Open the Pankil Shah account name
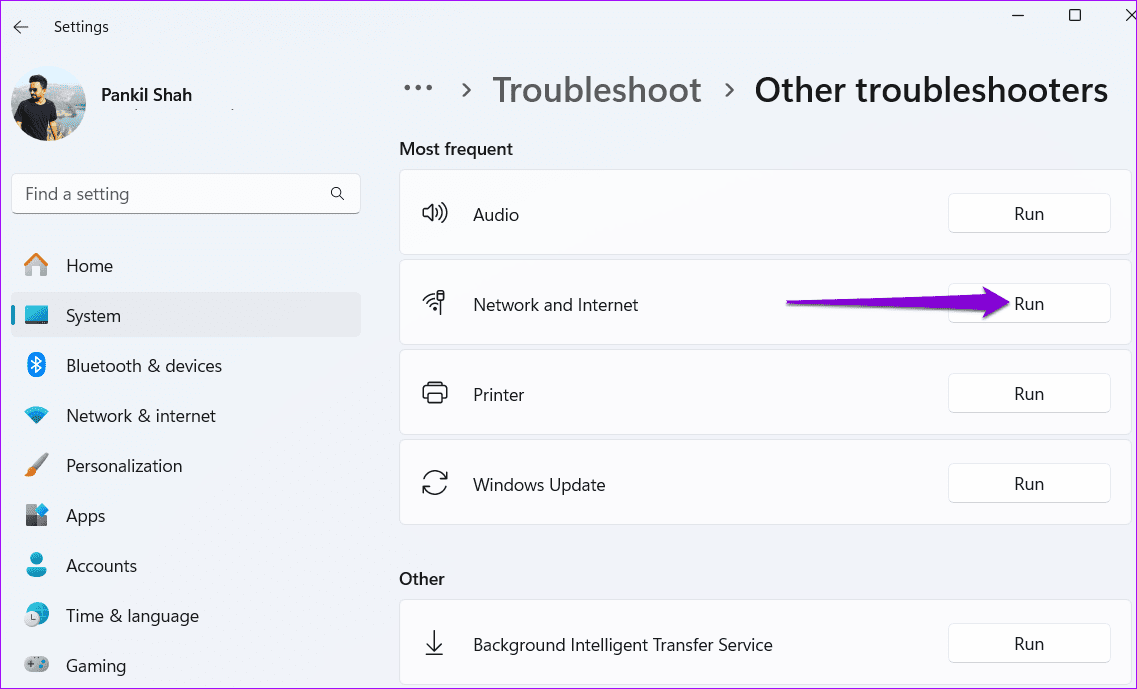Screen dimensions: 1137x689 click(x=146, y=95)
